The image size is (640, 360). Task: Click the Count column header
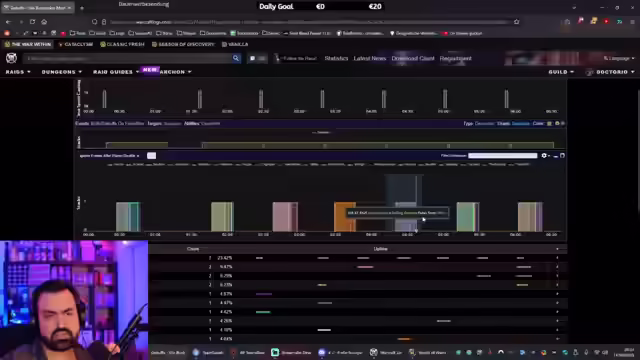[193, 249]
